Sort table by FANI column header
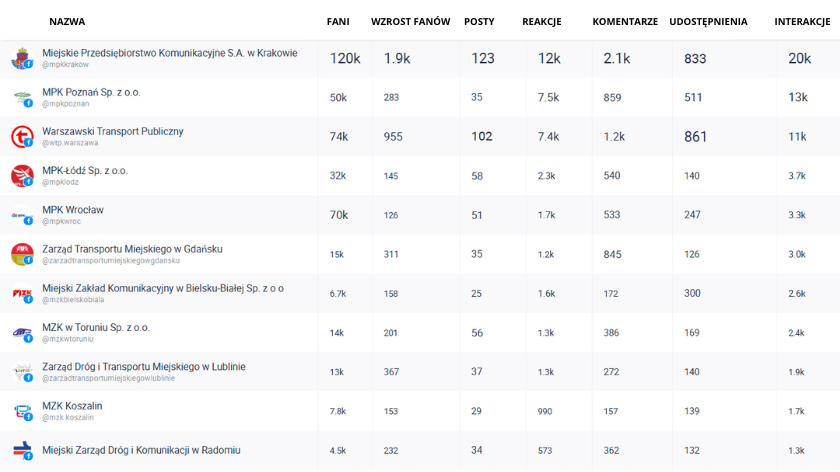The width and height of the screenshot is (840, 472). (x=338, y=21)
